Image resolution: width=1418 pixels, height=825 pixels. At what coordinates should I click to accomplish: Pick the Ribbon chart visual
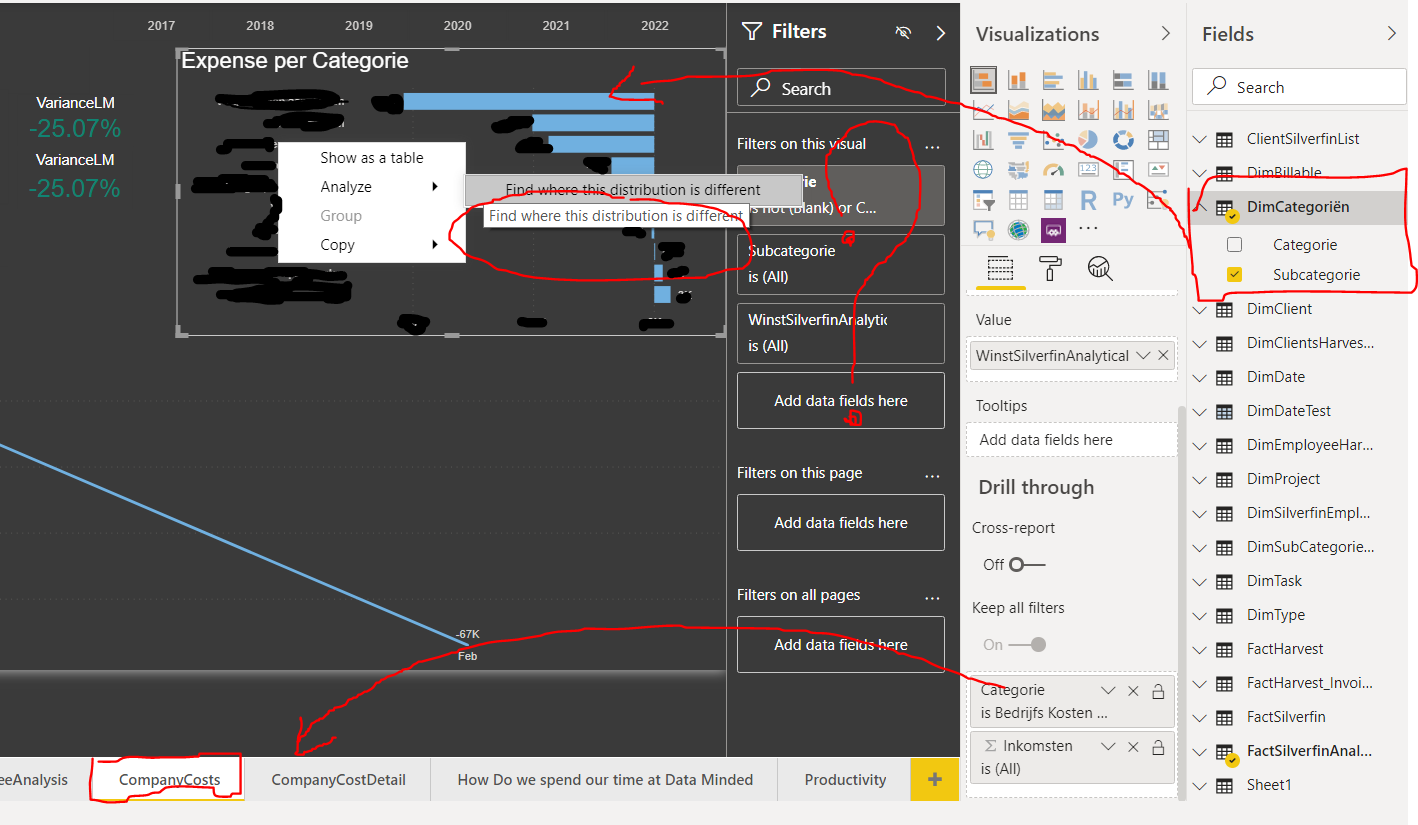click(x=1158, y=110)
